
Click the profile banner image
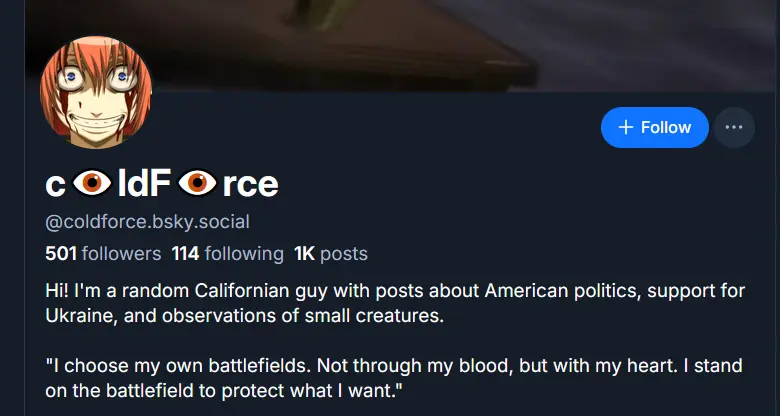tap(400, 40)
